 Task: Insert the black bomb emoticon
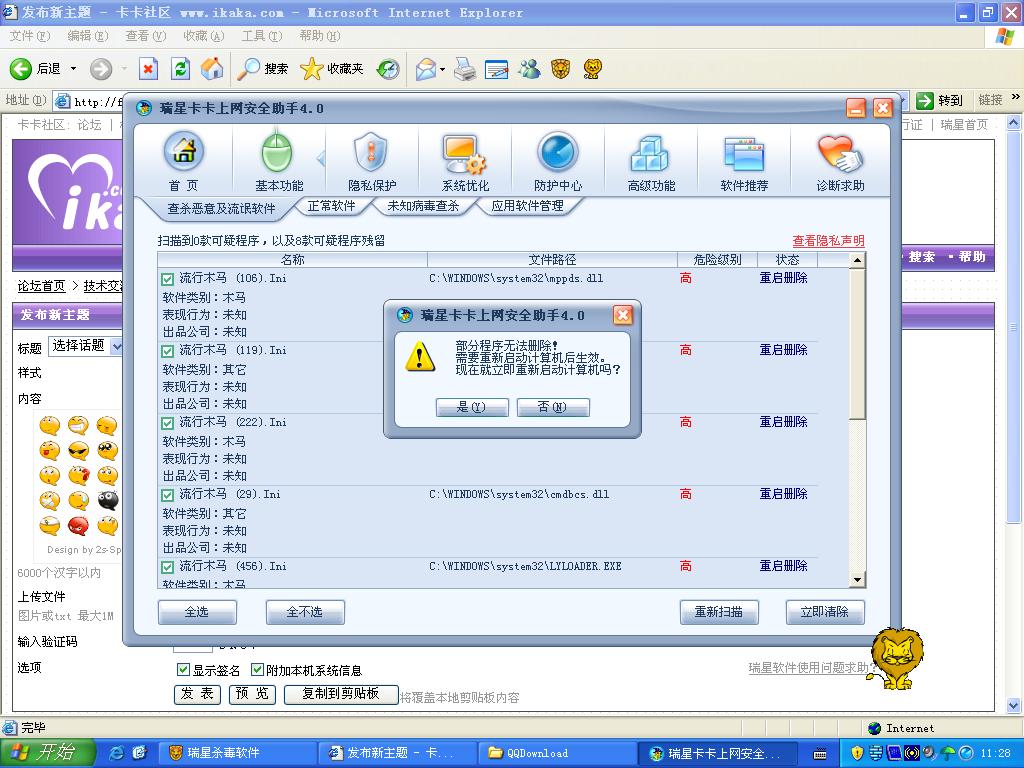108,500
